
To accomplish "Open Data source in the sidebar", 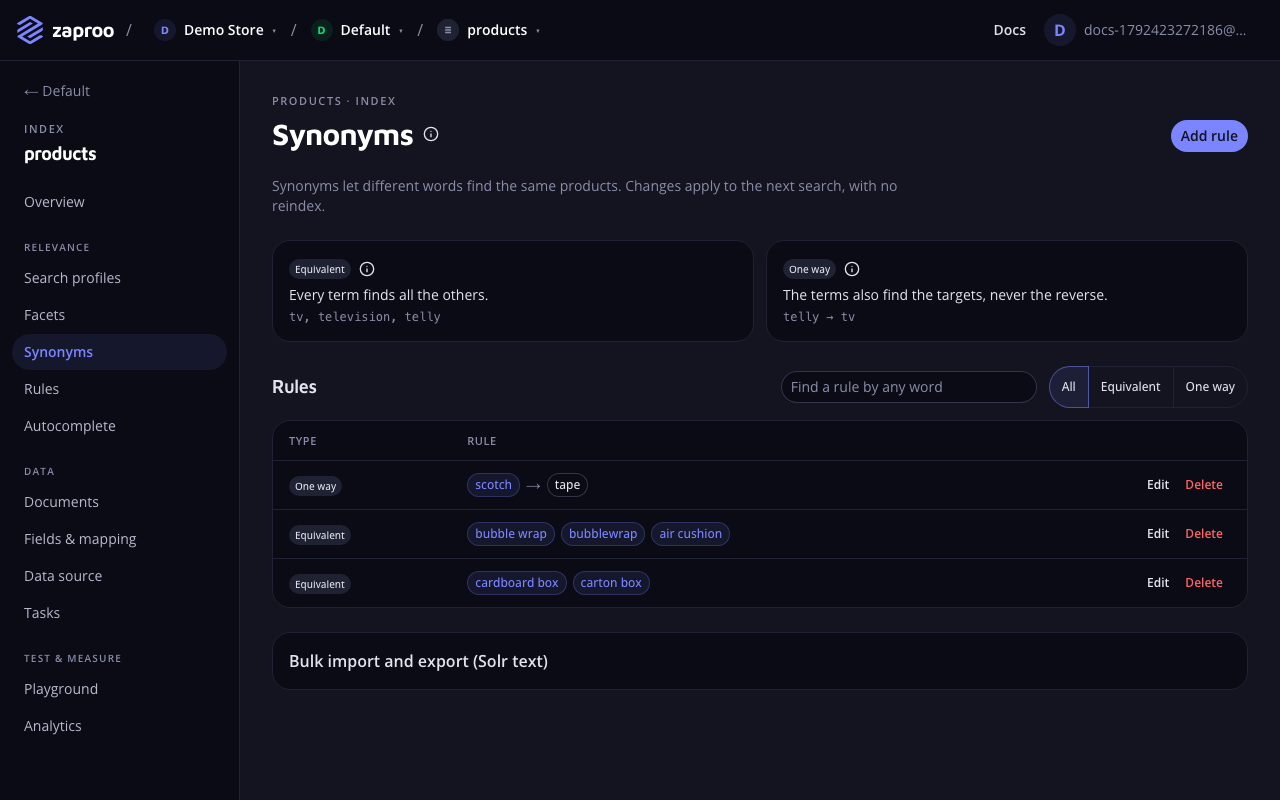I will 119,576.
